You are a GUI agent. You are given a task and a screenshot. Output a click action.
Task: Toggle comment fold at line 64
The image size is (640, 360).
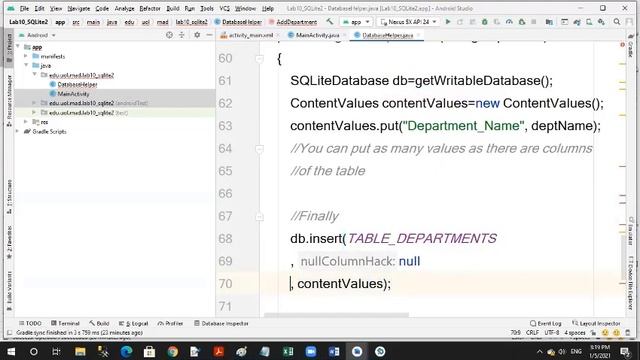coord(260,149)
